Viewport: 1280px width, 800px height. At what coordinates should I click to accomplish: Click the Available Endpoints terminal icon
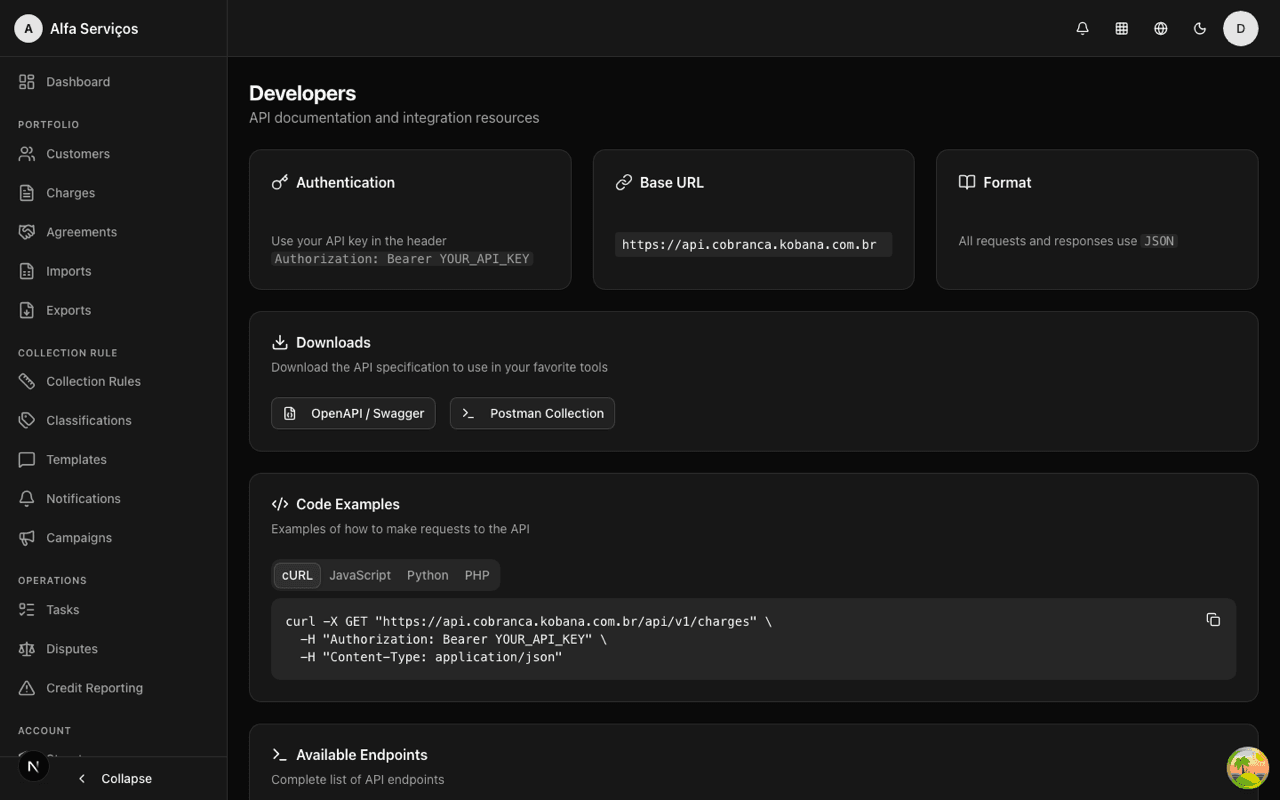click(280, 755)
